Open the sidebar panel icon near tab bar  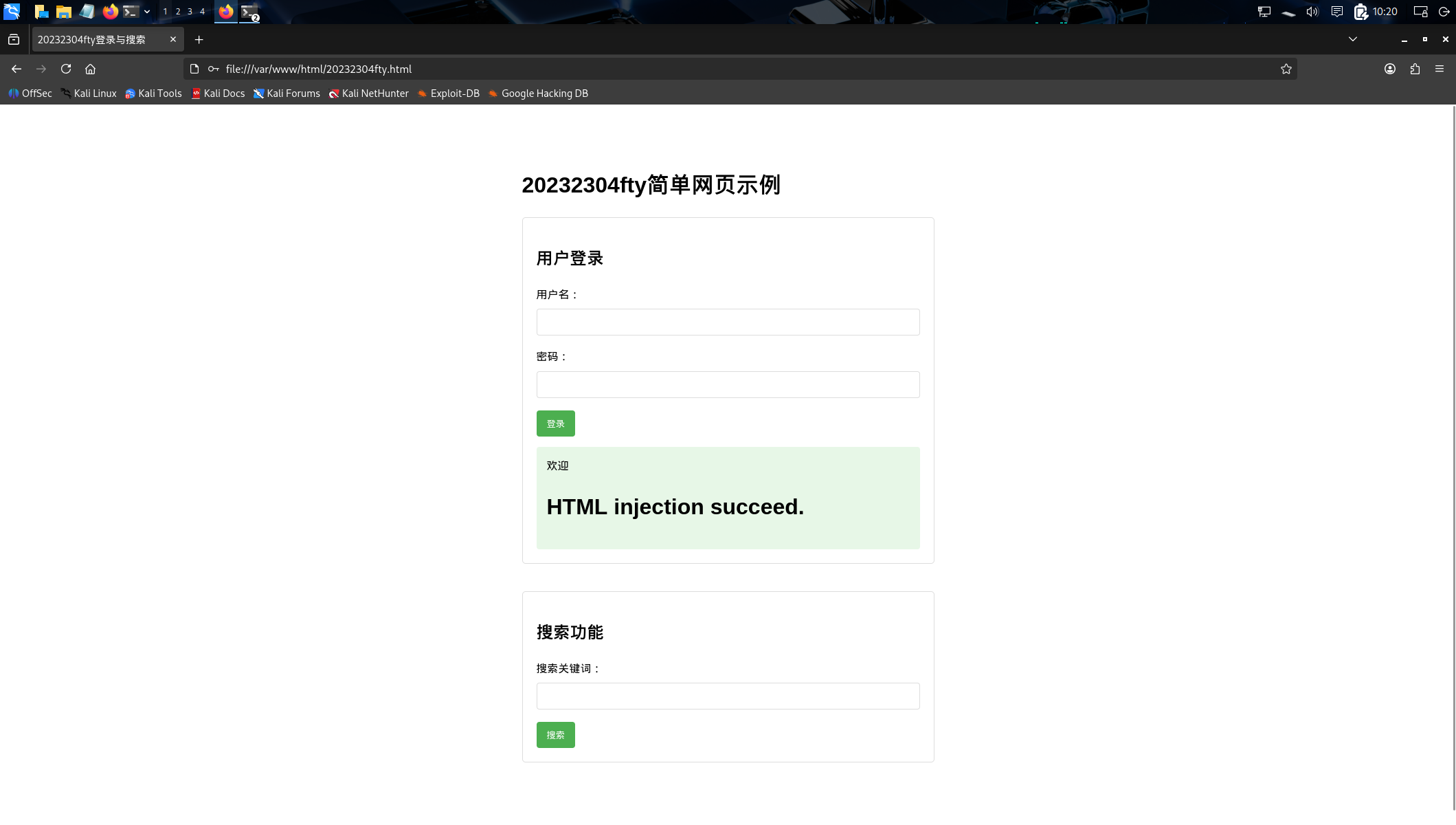[x=14, y=39]
